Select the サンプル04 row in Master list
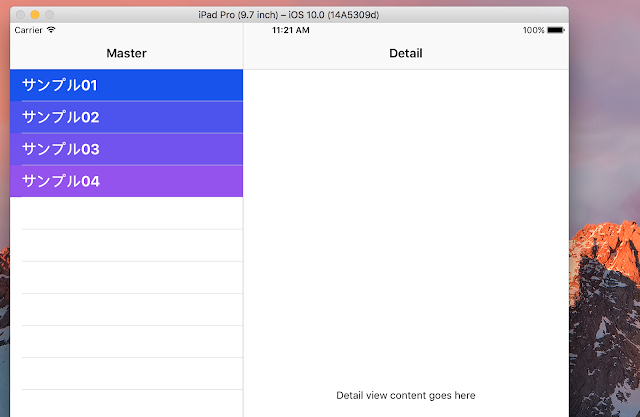This screenshot has height=417, width=640. pos(127,181)
